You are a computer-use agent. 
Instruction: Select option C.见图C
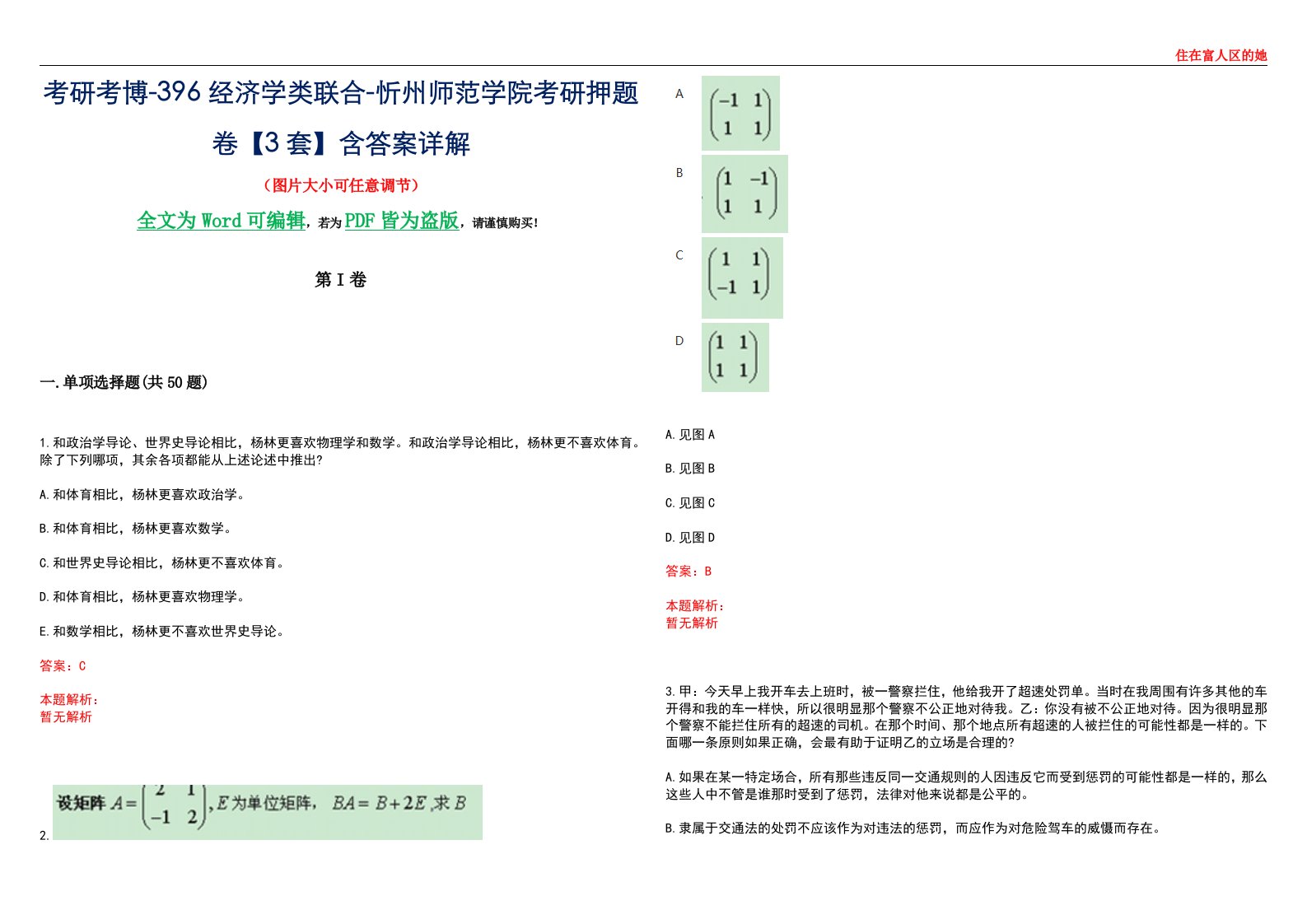pyautogui.click(x=690, y=503)
